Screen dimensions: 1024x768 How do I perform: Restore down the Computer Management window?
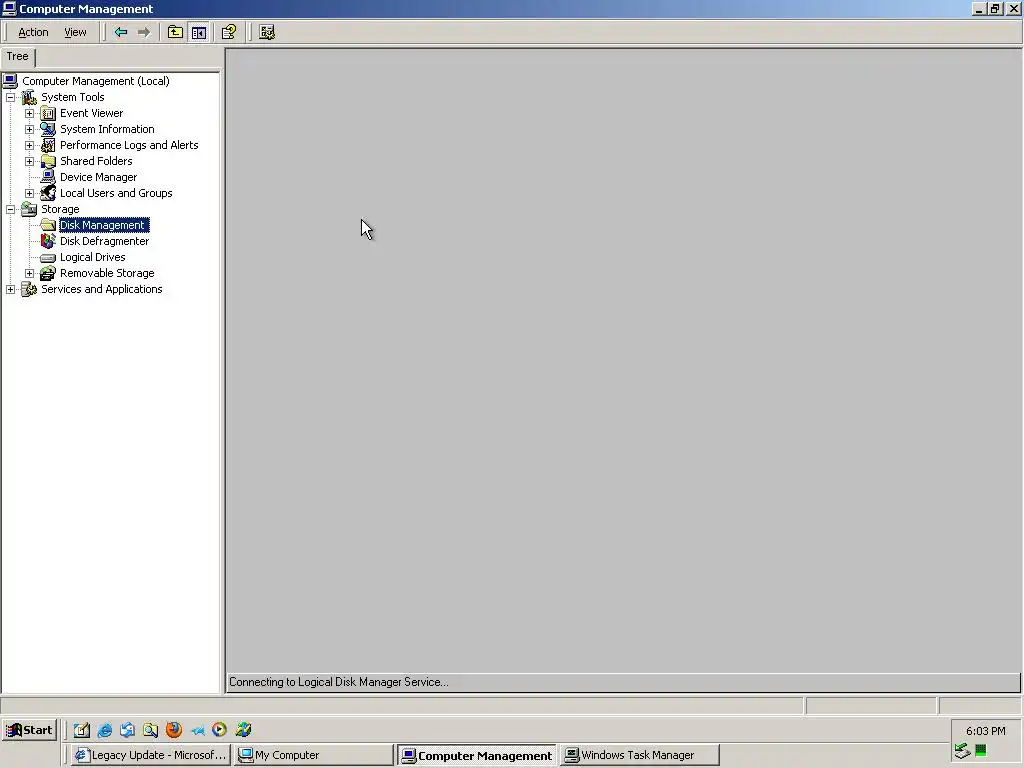pos(995,8)
